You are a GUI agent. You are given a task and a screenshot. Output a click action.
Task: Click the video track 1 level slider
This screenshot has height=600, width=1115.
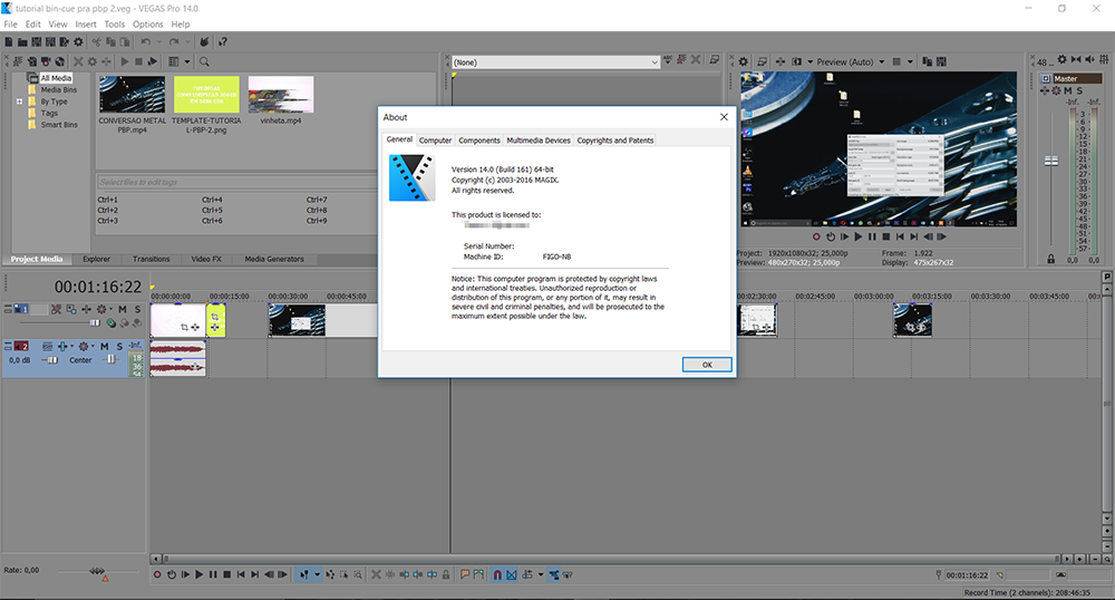(95, 323)
